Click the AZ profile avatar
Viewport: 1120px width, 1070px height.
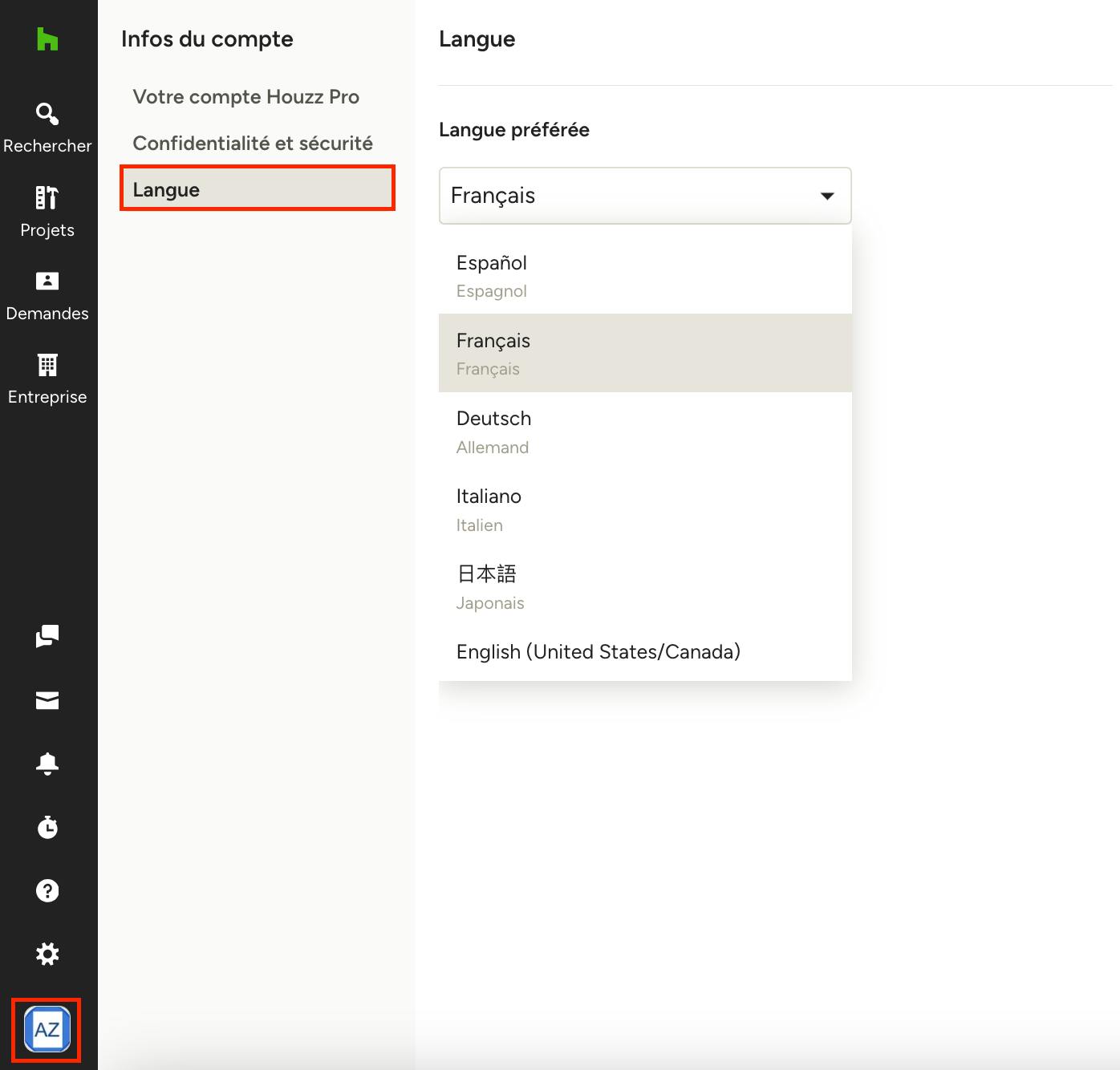(x=47, y=1030)
